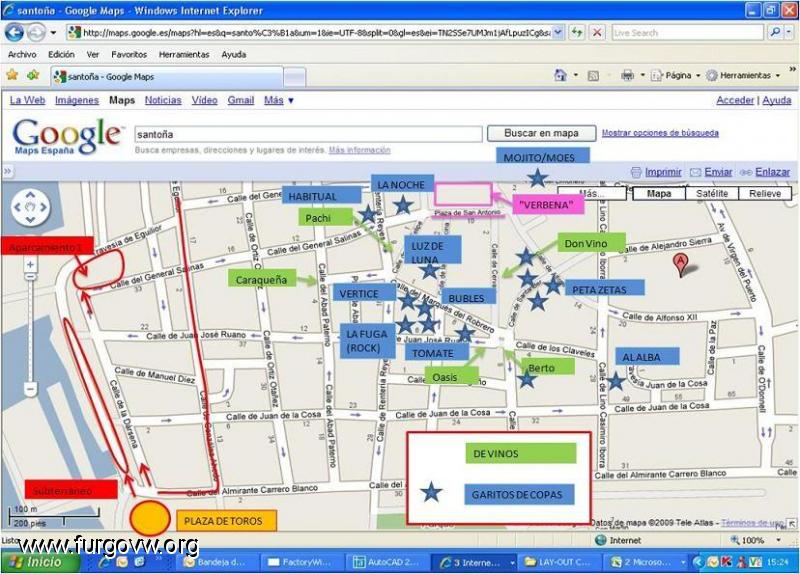Click the vertical zoom slider track
Screen dimensions: 800x574
[x=31, y=332]
